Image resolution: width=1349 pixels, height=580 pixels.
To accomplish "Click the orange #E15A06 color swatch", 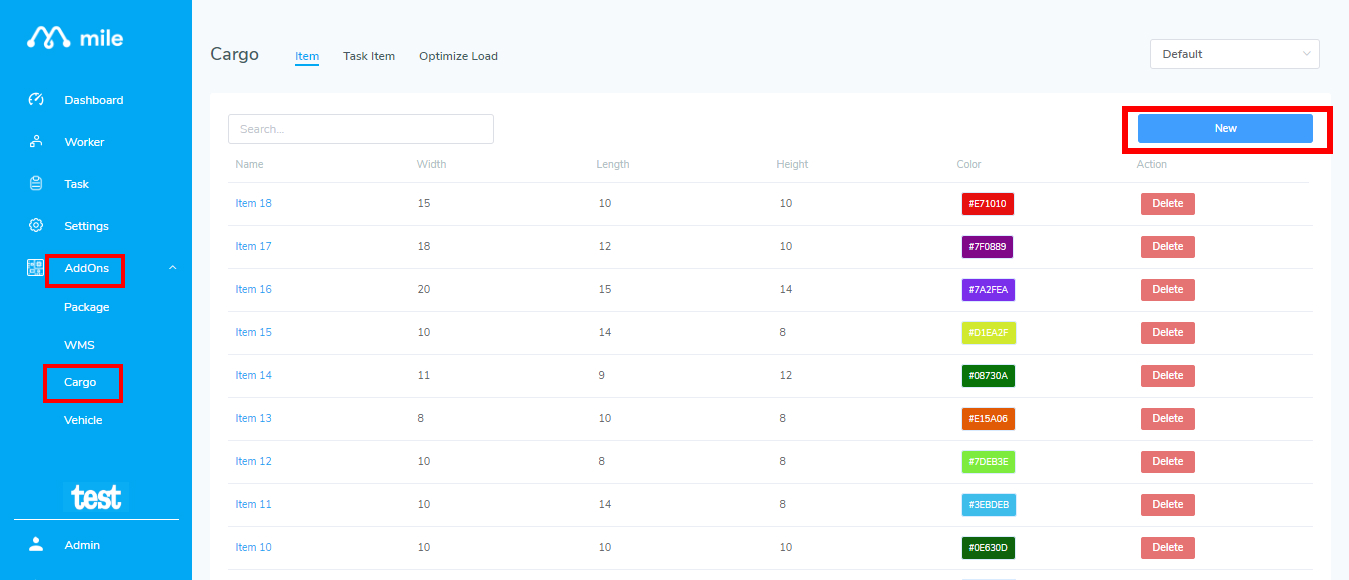I will tap(988, 419).
